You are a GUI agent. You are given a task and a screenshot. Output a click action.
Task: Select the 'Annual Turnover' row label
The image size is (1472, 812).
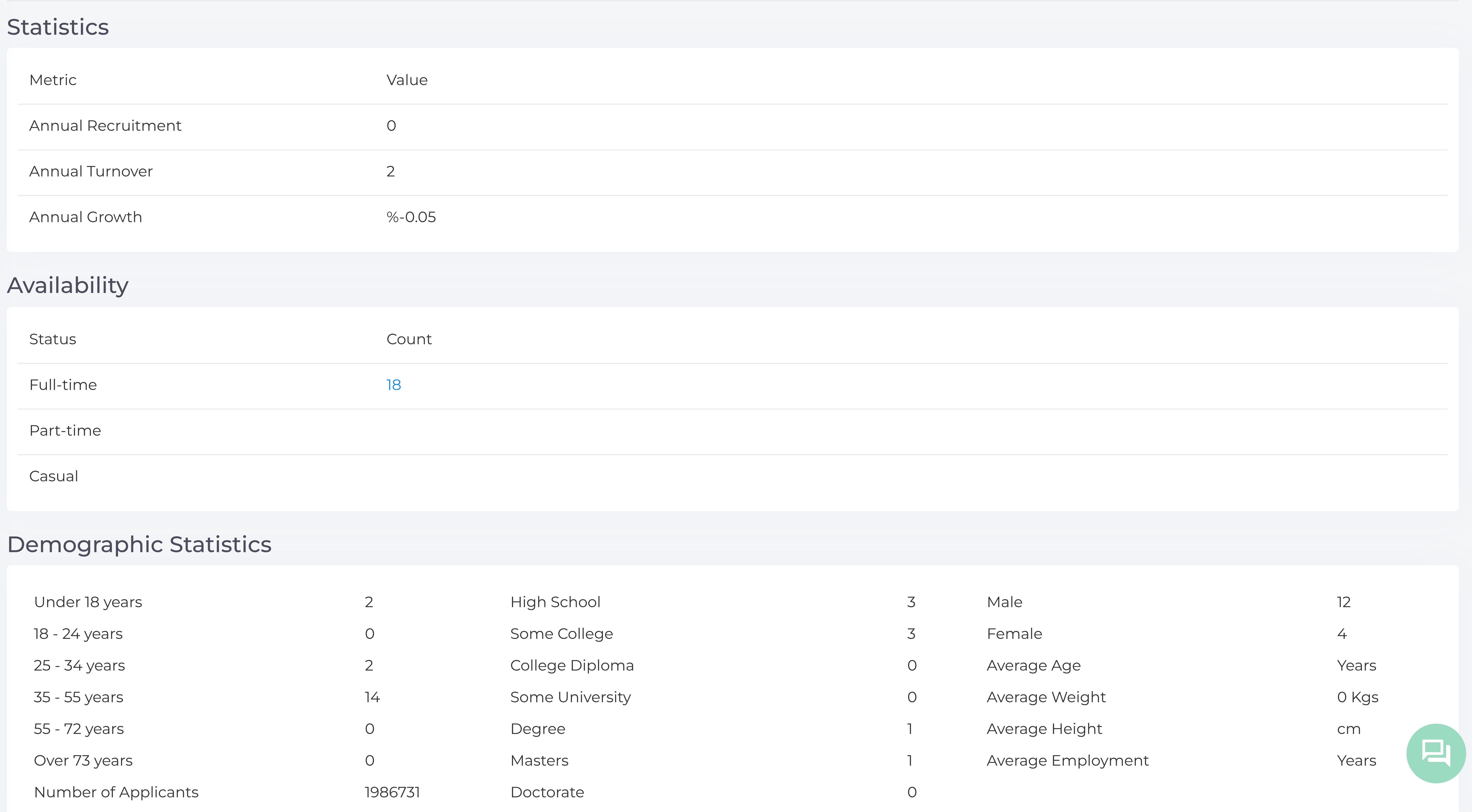click(91, 172)
